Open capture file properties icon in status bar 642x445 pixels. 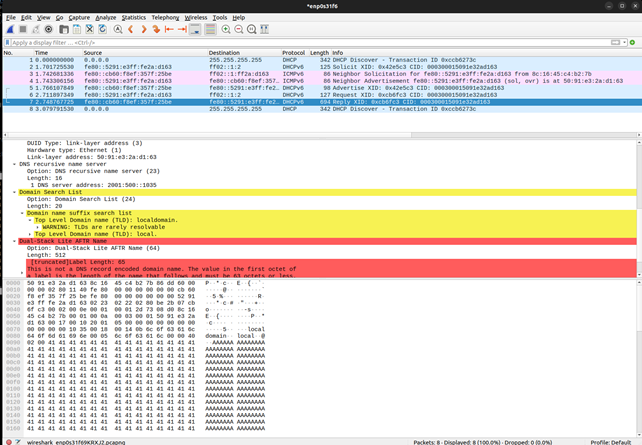point(18,442)
